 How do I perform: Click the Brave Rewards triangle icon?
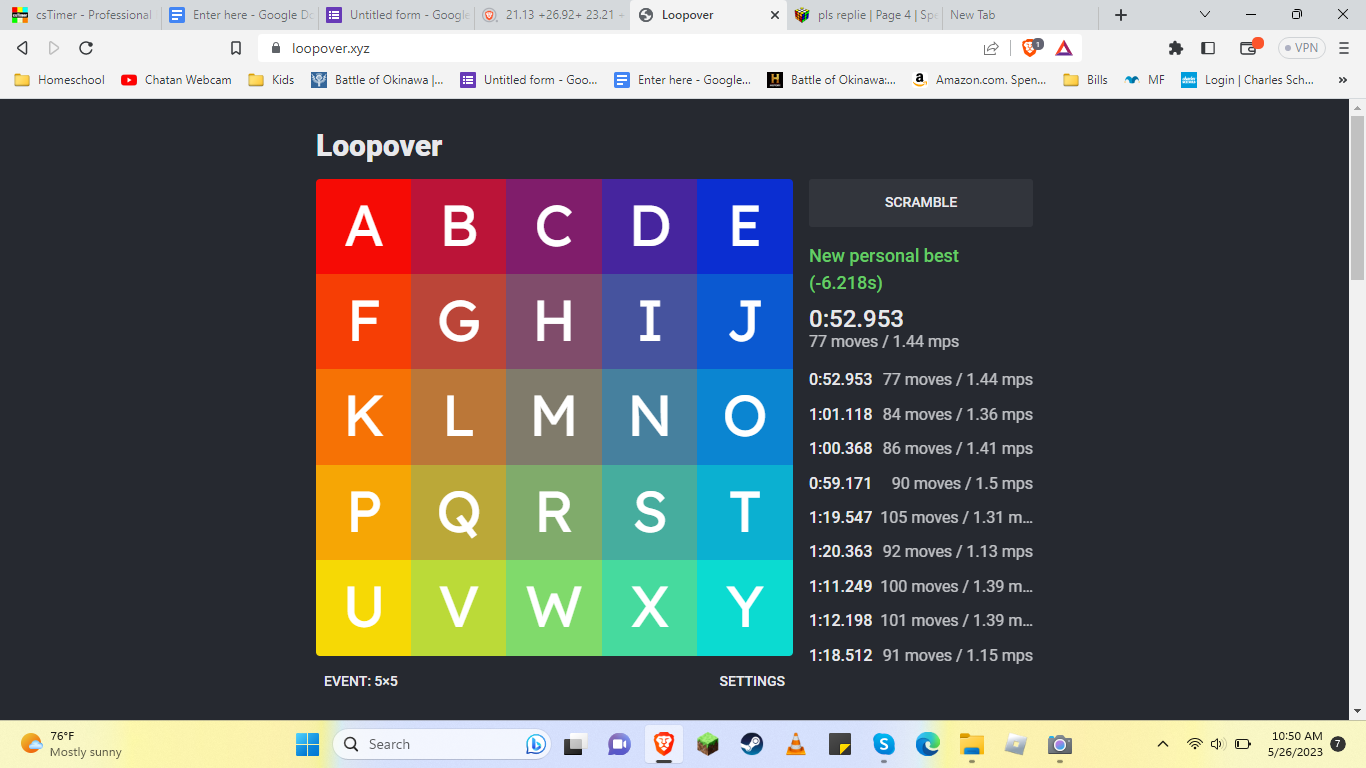click(1064, 47)
